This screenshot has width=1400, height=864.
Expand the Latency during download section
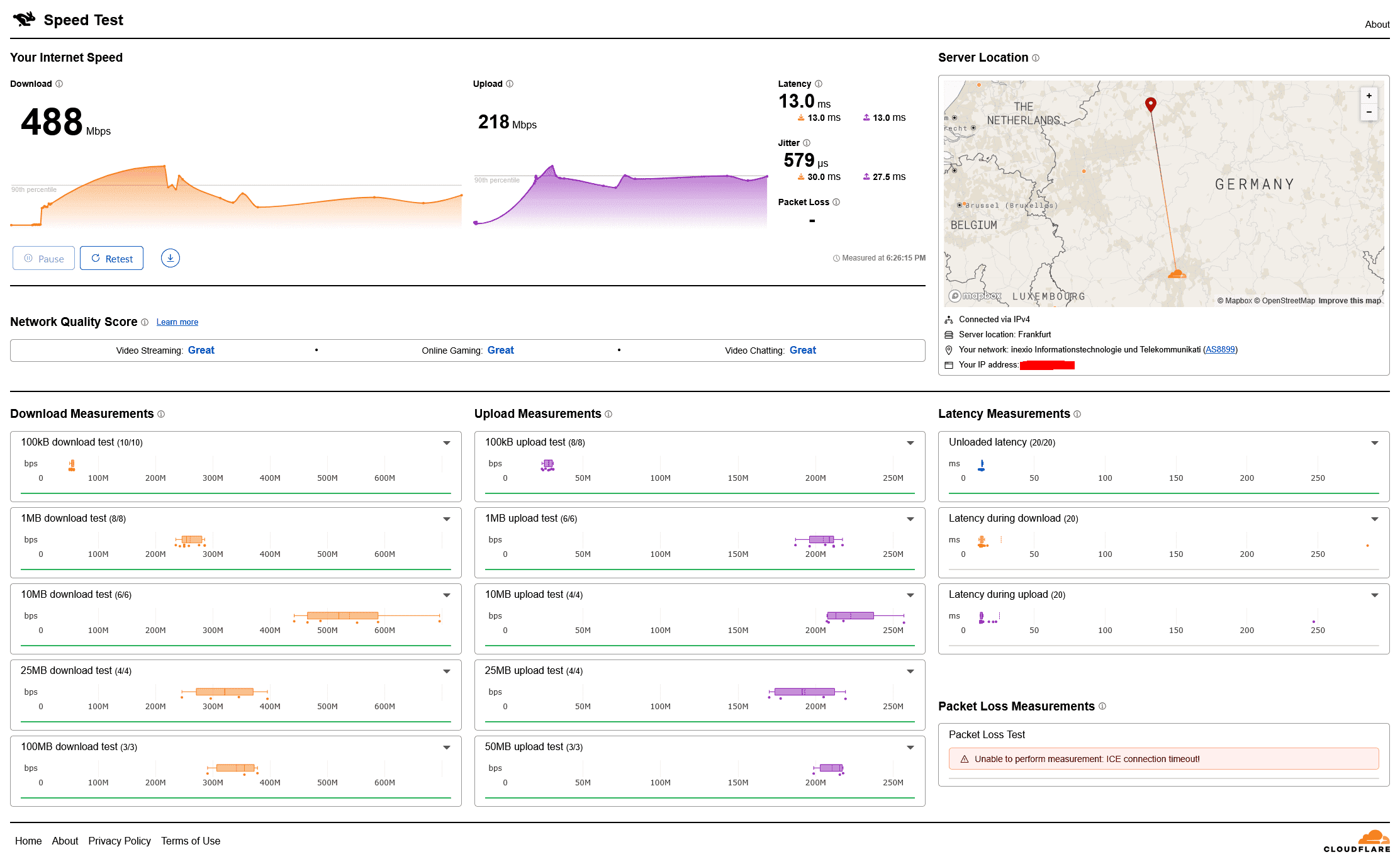tap(1374, 519)
